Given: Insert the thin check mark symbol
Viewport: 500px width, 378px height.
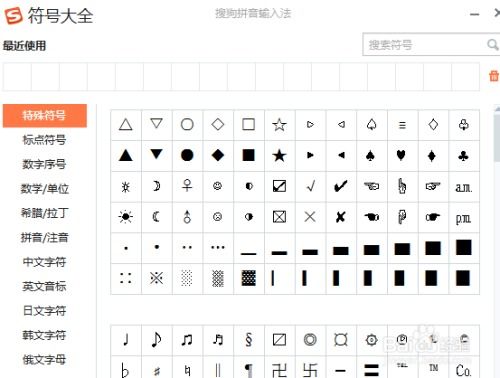Looking at the screenshot, I should click(x=310, y=186).
